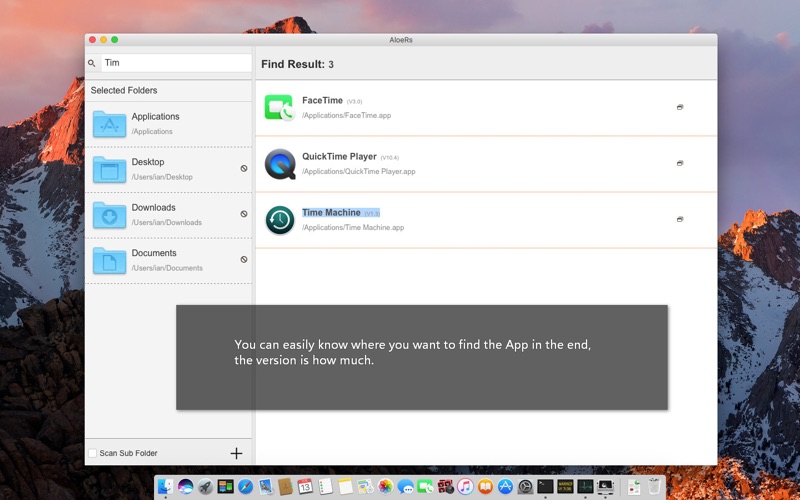Open Safari from the Dock
This screenshot has height=500, width=800.
pyautogui.click(x=246, y=487)
